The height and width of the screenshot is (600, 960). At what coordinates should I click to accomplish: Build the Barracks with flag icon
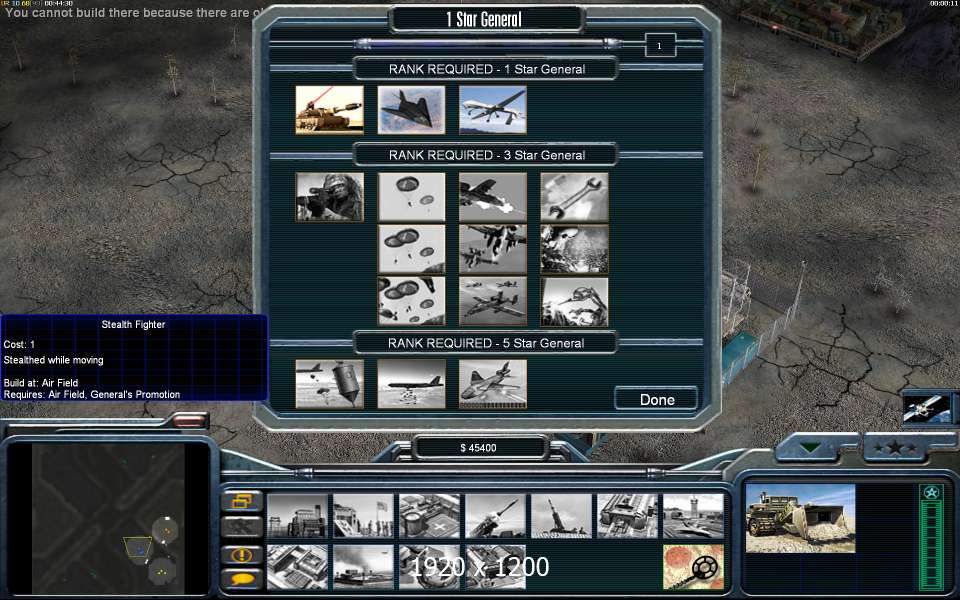[364, 516]
